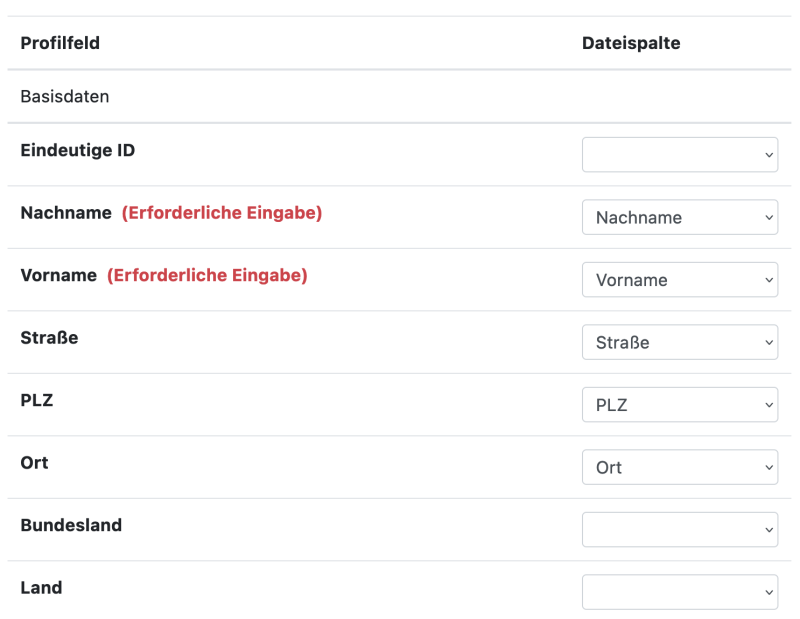
Task: Click the Bundesland field label
Action: point(69,525)
